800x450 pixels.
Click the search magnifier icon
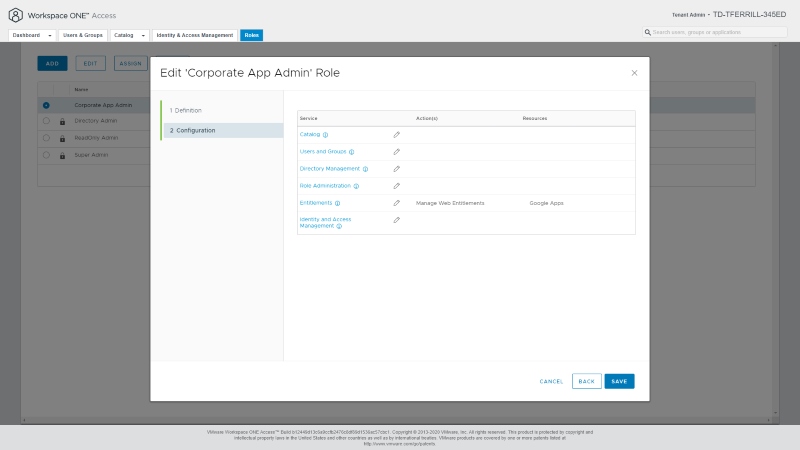point(647,32)
